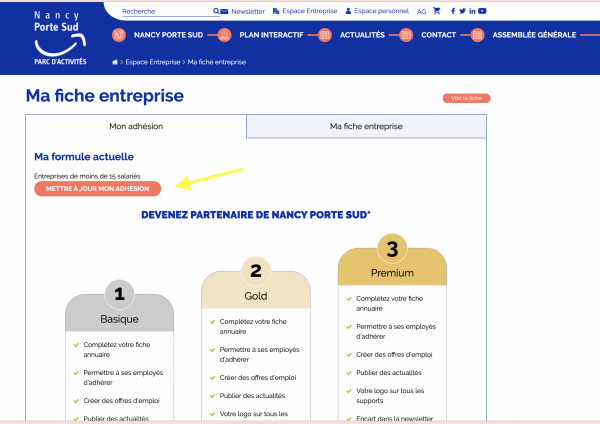
Task: Open the Newsletter envelope link
Action: click(224, 11)
